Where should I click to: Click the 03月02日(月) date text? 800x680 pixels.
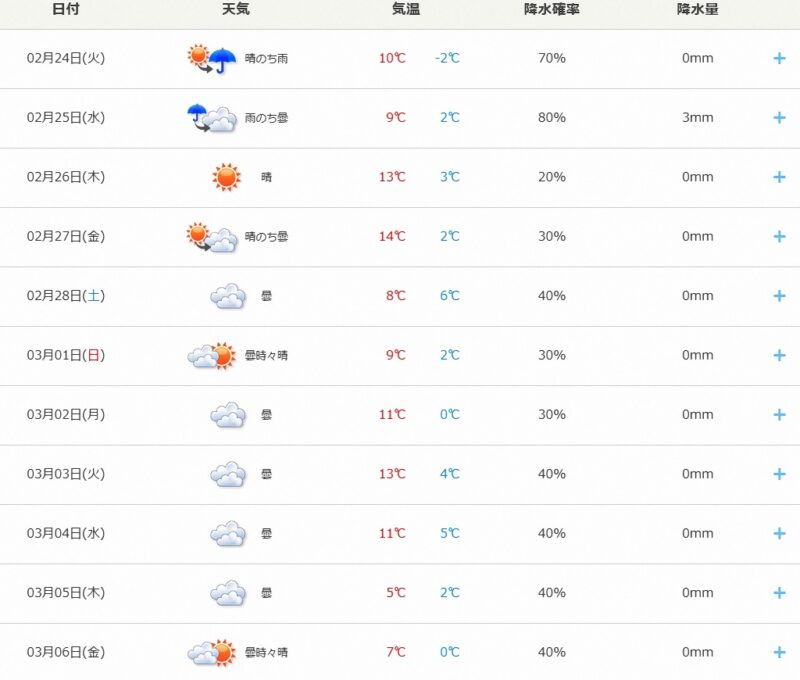pos(66,415)
